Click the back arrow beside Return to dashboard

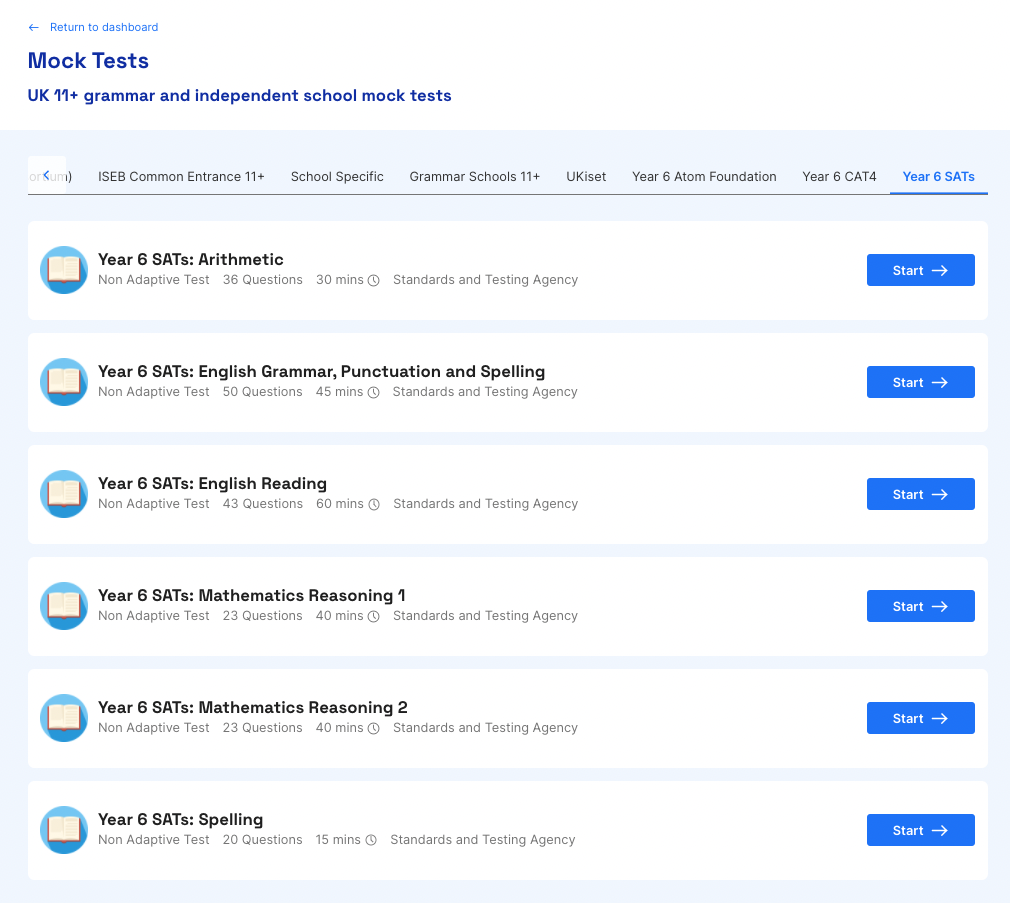point(33,27)
